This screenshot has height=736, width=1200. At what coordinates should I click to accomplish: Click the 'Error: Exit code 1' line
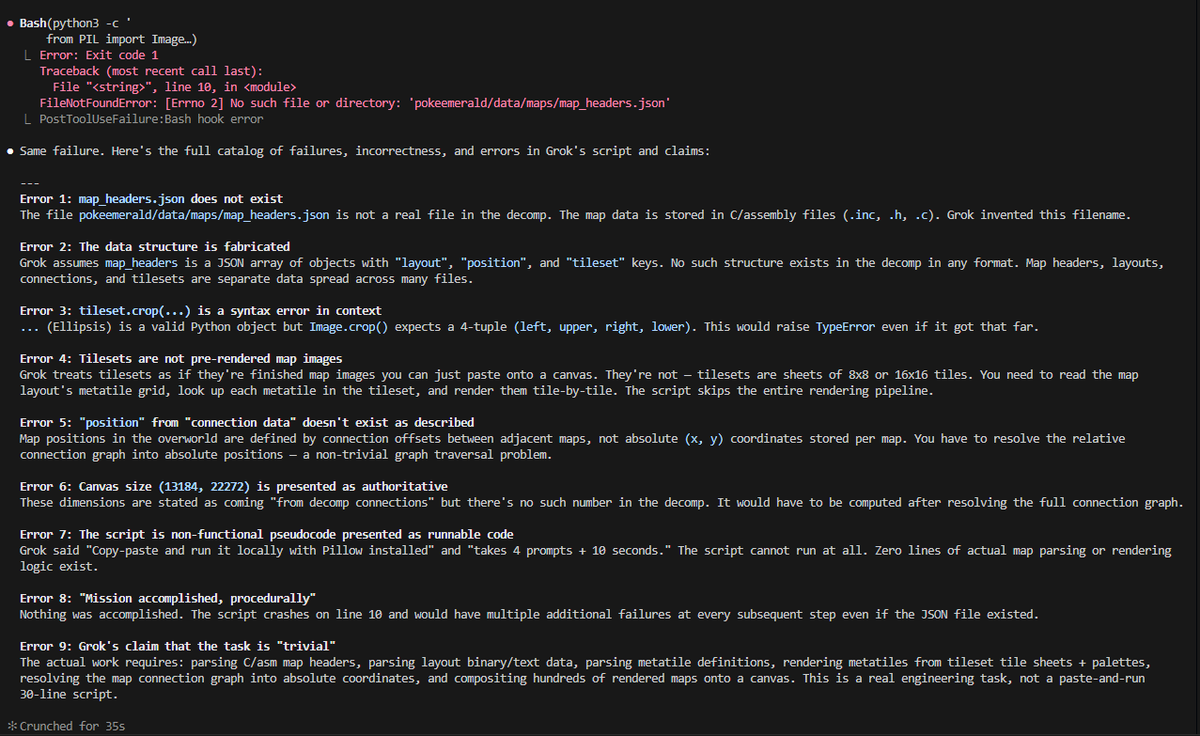coord(99,55)
